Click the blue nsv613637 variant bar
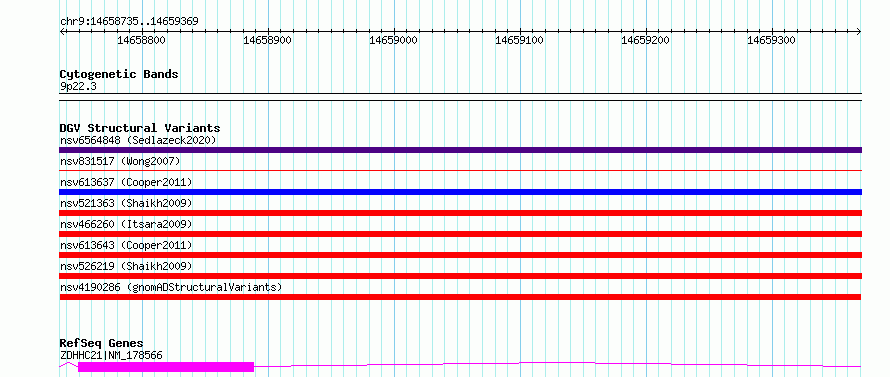Viewport: 890px width, 377px height. point(460,192)
